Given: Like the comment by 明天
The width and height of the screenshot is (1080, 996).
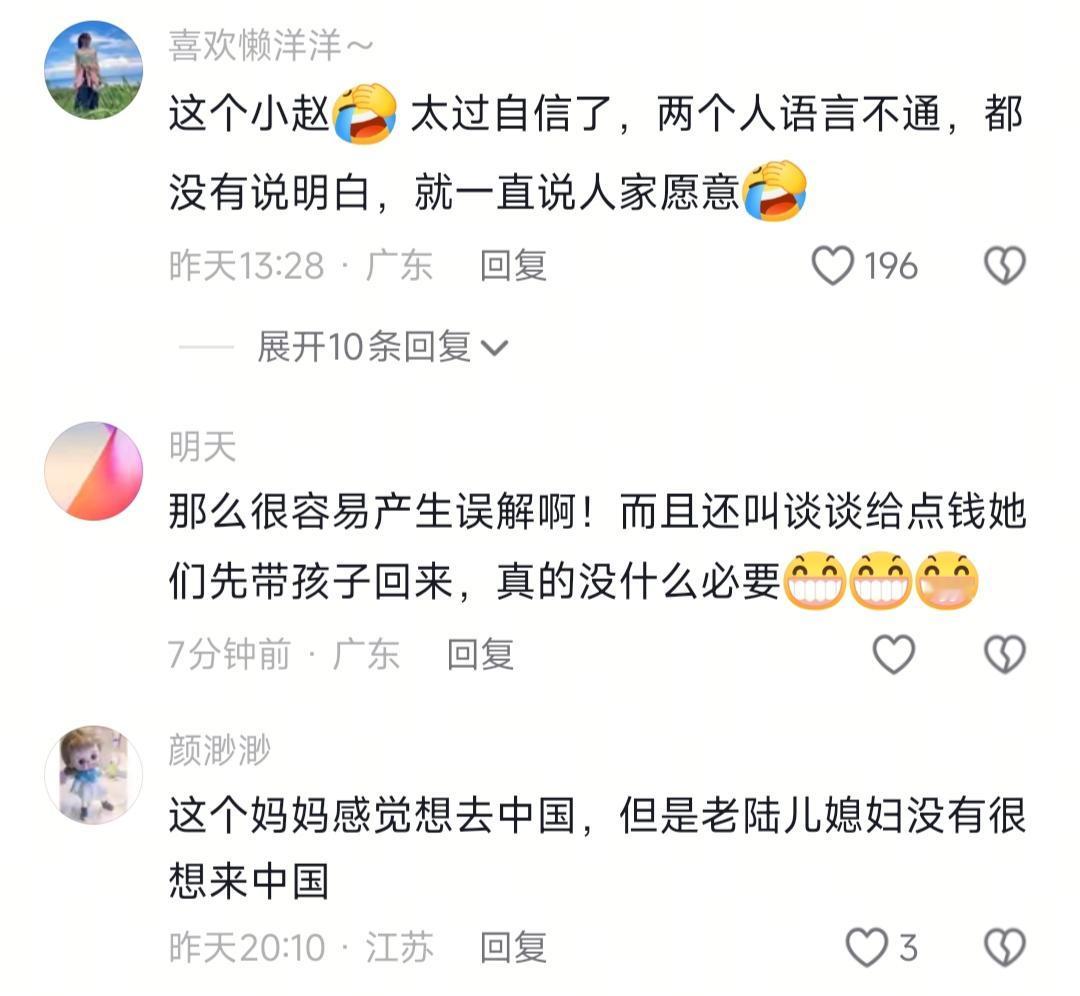Looking at the screenshot, I should click(x=893, y=654).
